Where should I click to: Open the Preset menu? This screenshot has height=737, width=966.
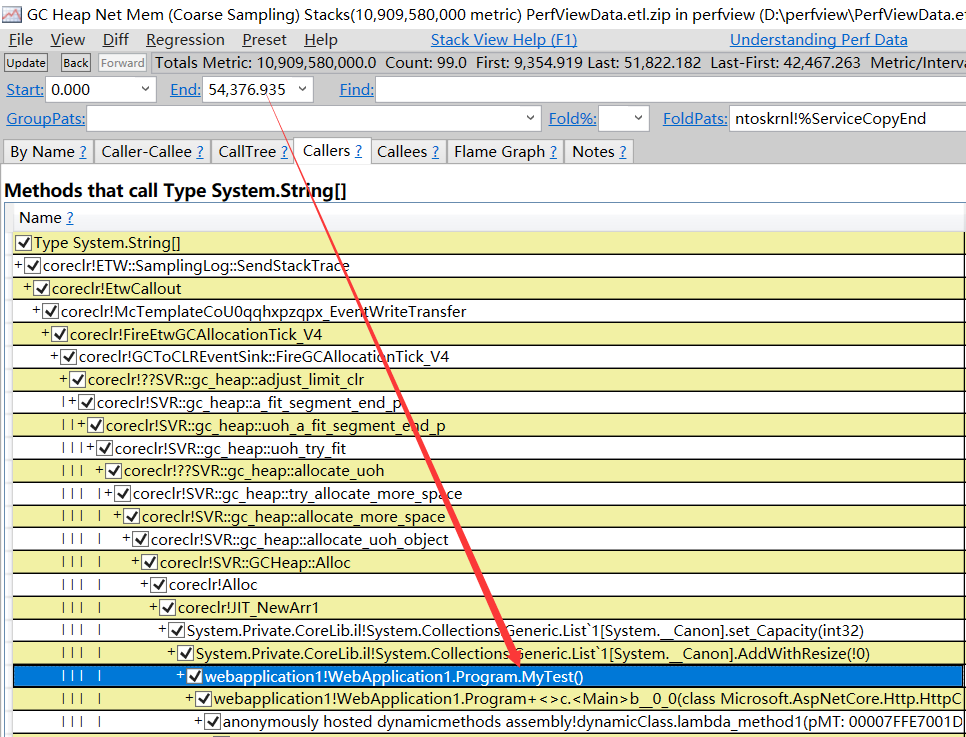(264, 40)
